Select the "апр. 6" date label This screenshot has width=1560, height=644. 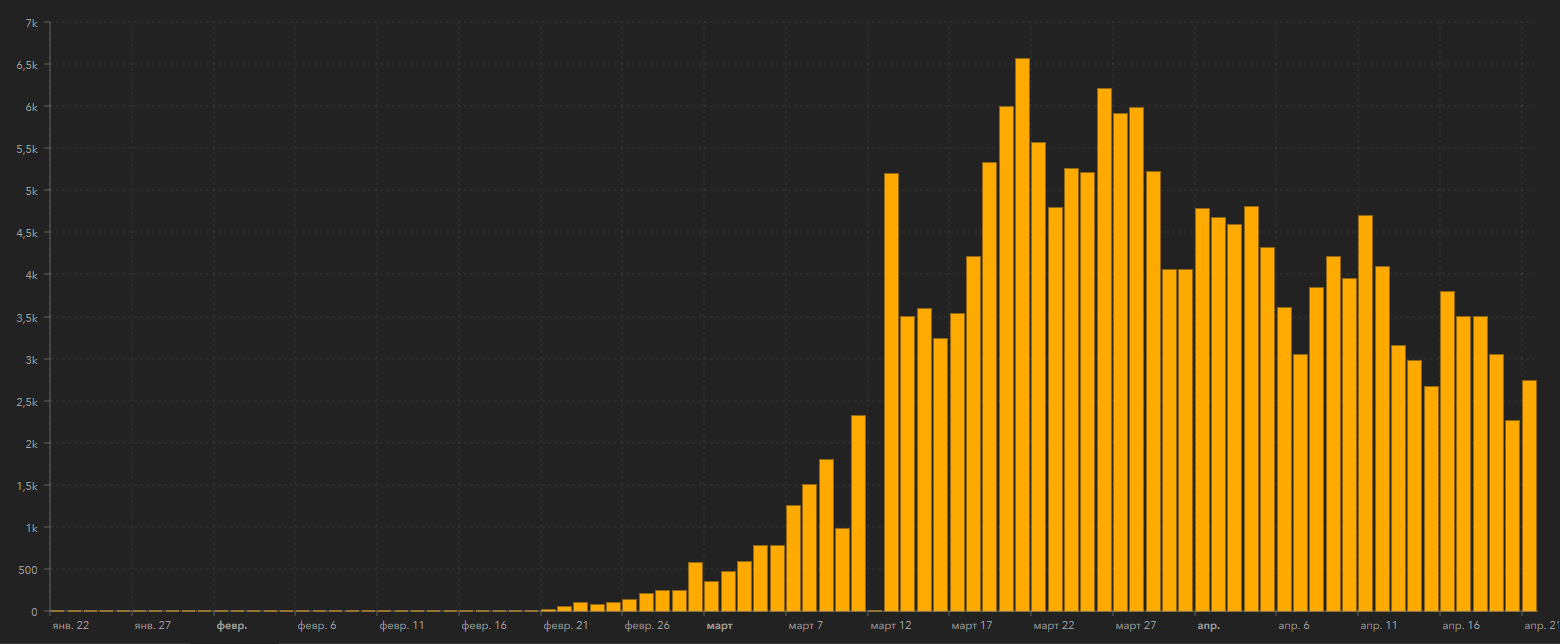(x=1293, y=626)
